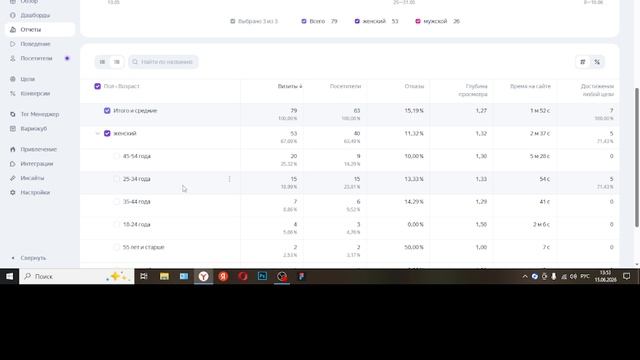Image resolution: width=640 pixels, height=360 pixels.
Task: Open the Конверсии menu item
Action: pos(35,93)
